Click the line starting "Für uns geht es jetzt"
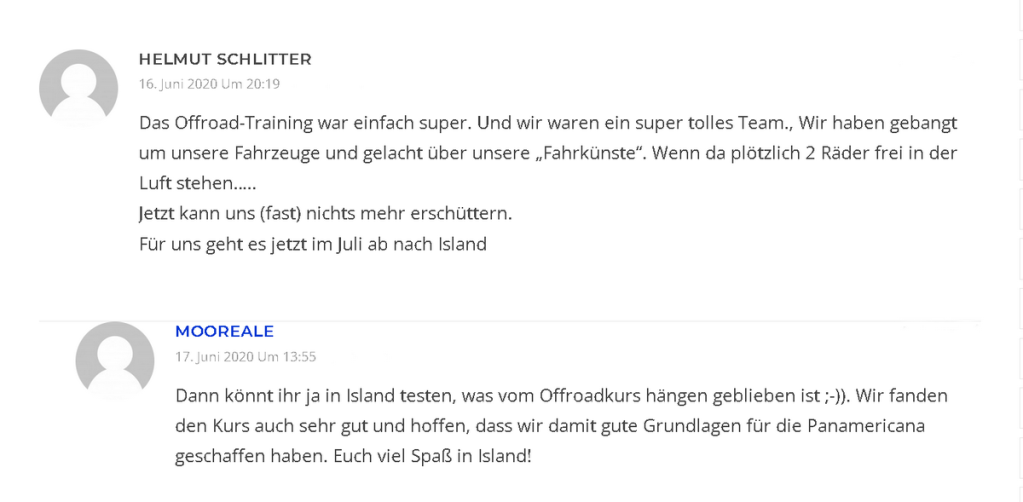 click(x=312, y=243)
